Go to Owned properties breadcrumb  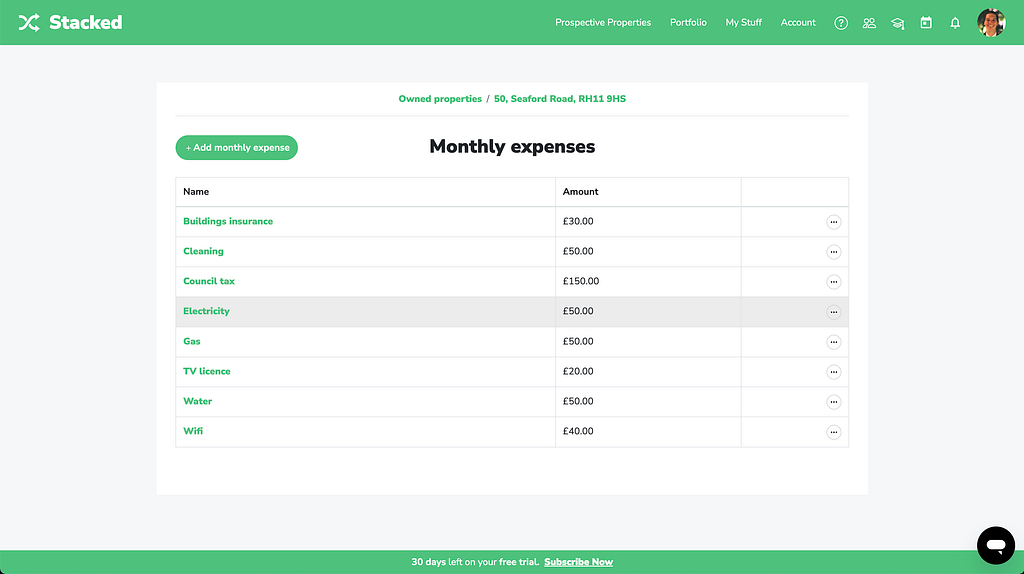(x=440, y=99)
